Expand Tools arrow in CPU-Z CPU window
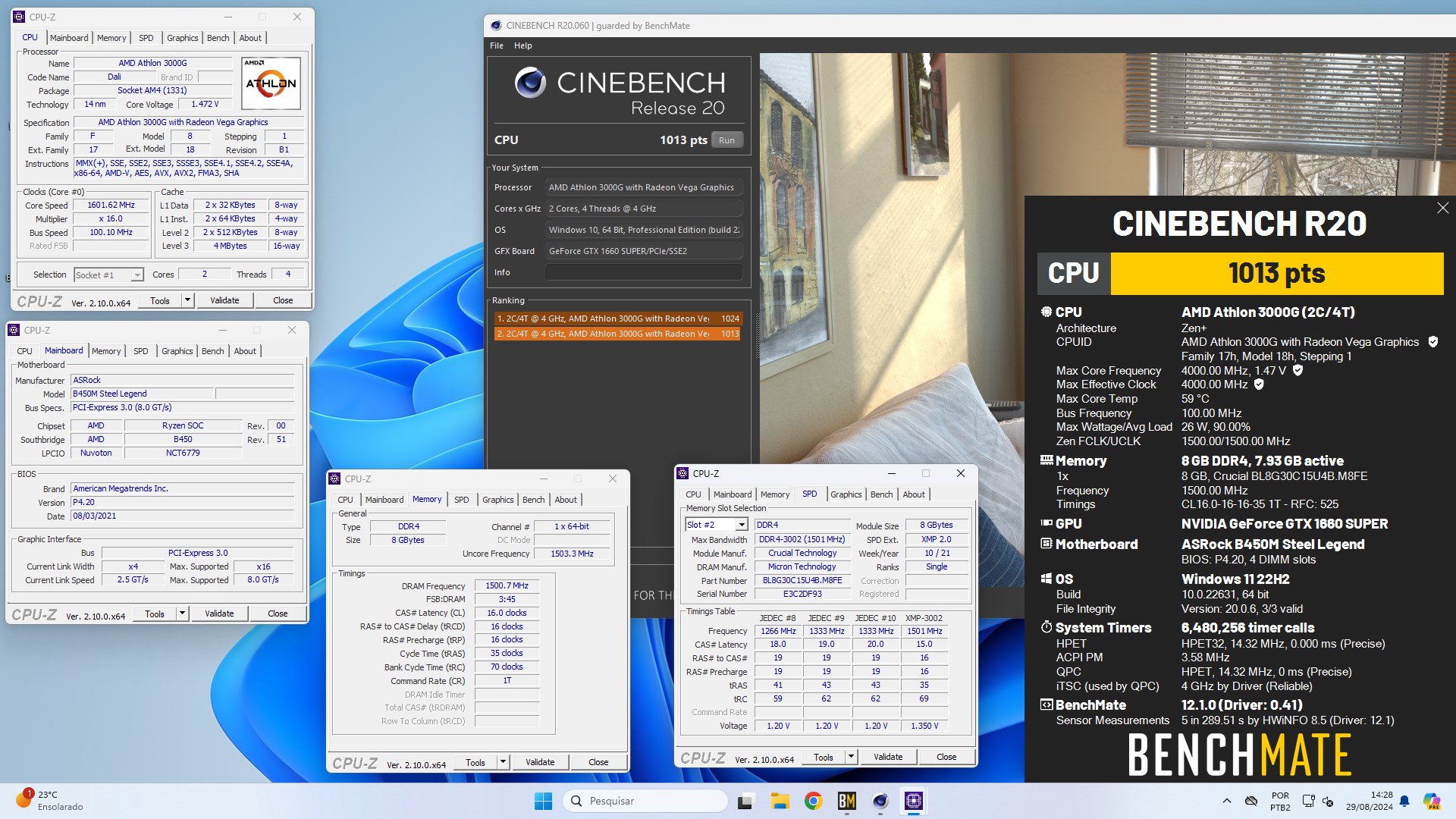 [x=187, y=300]
